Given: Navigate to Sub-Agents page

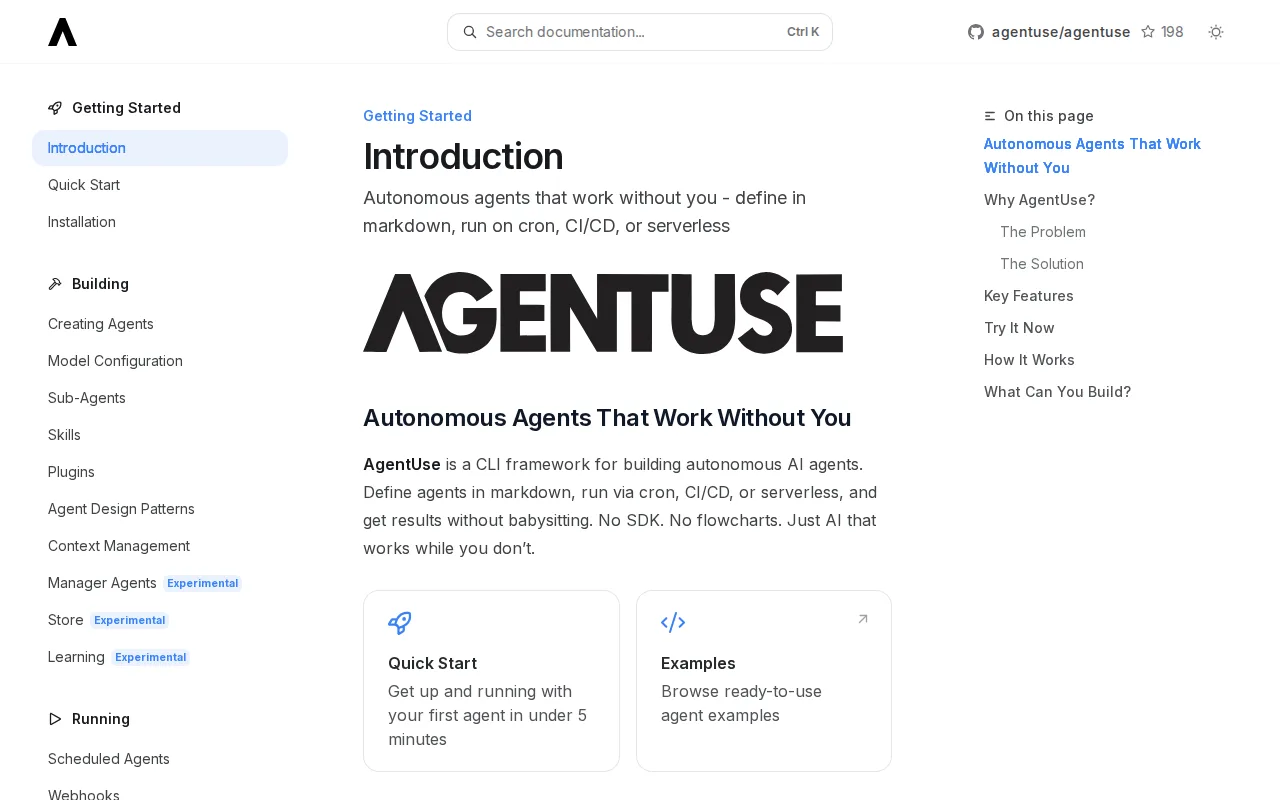Looking at the screenshot, I should pos(160,398).
